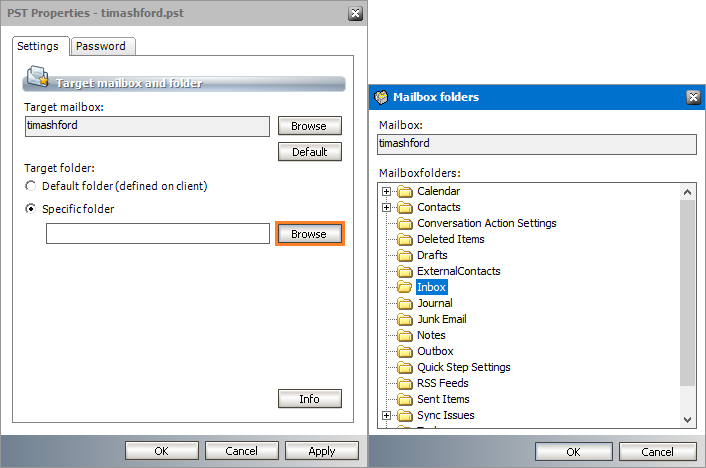Select Specific folder radio option
Viewport: 706px width, 468px height.
(32, 209)
